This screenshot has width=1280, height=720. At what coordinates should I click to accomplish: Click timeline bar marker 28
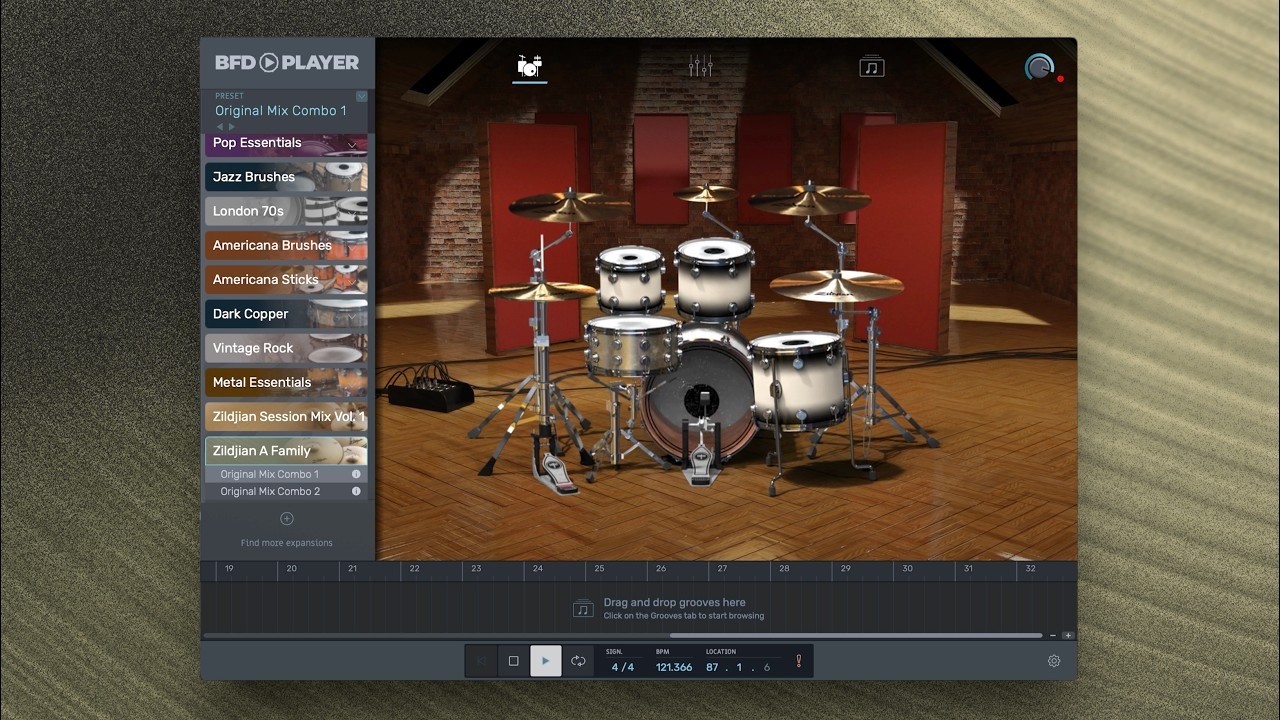(x=784, y=569)
